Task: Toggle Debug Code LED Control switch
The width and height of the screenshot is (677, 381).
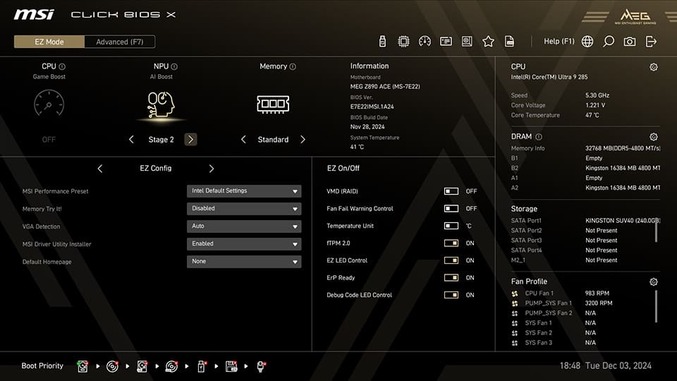Action: [451, 295]
